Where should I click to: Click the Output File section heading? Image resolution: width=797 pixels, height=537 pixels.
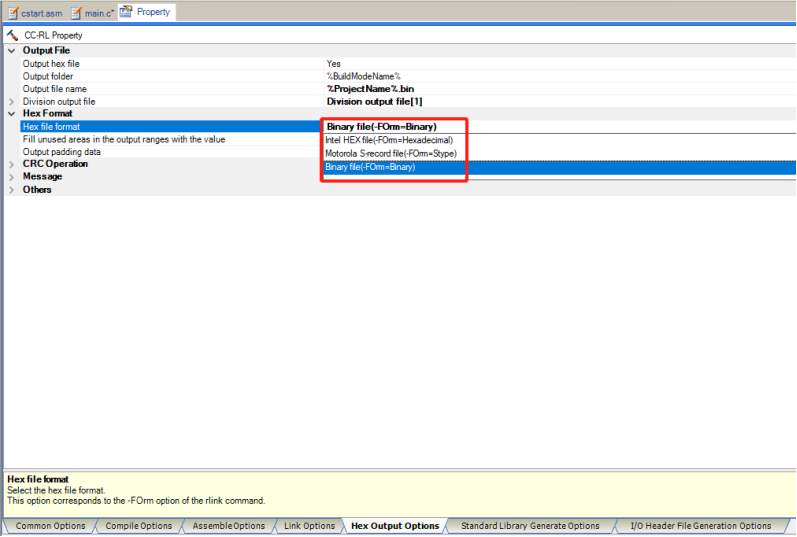click(46, 50)
